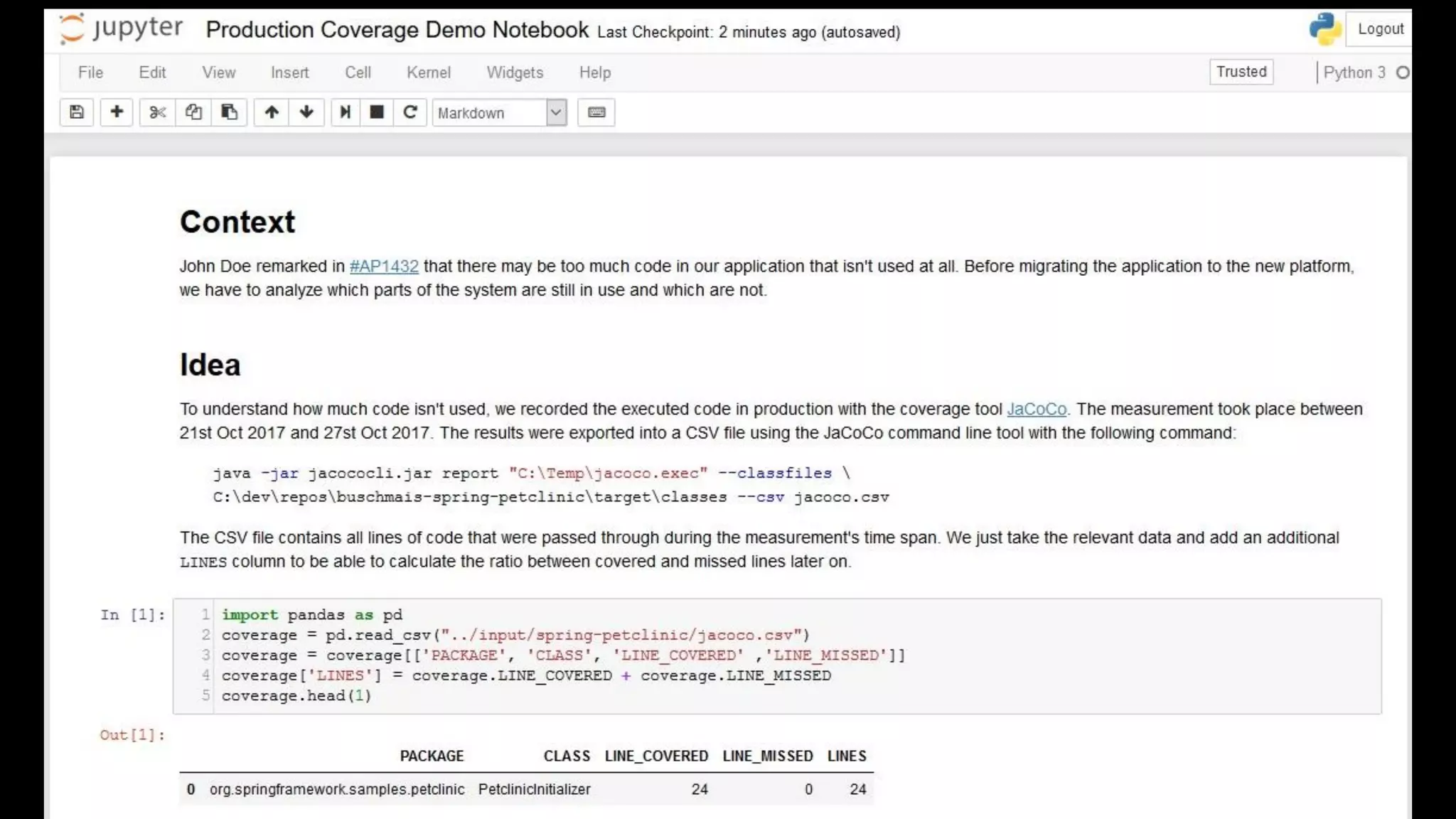The image size is (1456, 819).
Task: Copy selected cells icon
Action: pos(193,112)
